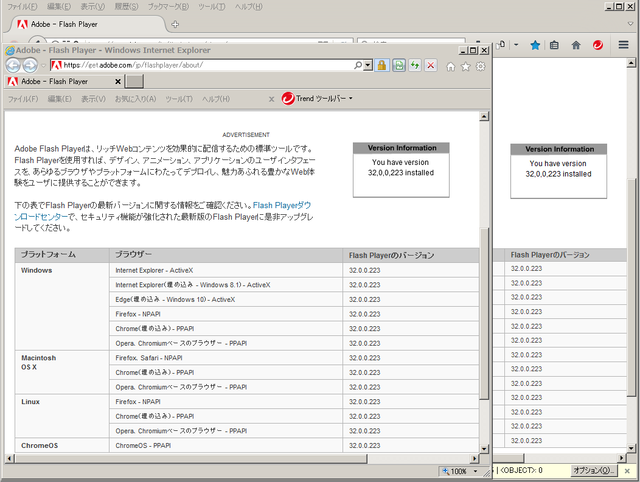Image resolution: width=640 pixels, height=482 pixels.
Task: Click the Trend Micro icon in Firefox toolbar
Action: pos(598,45)
